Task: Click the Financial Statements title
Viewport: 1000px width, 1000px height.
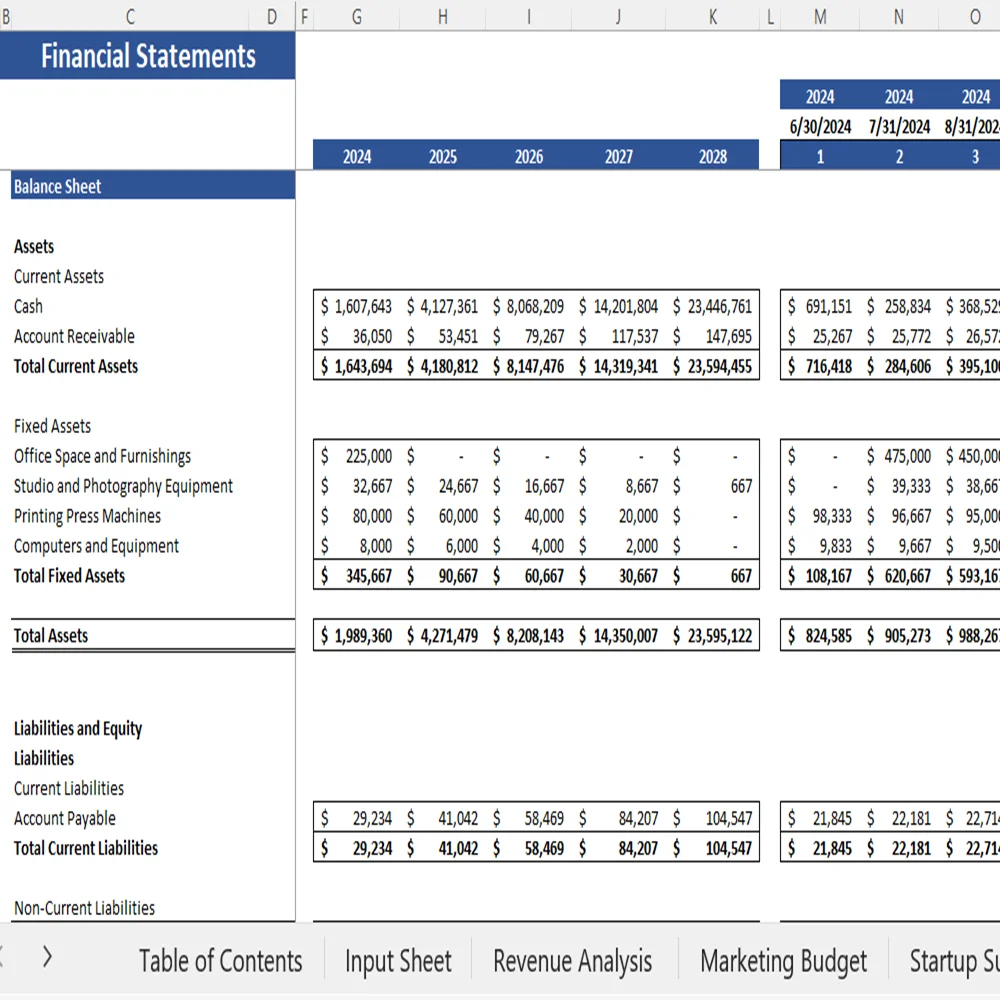Action: 146,56
